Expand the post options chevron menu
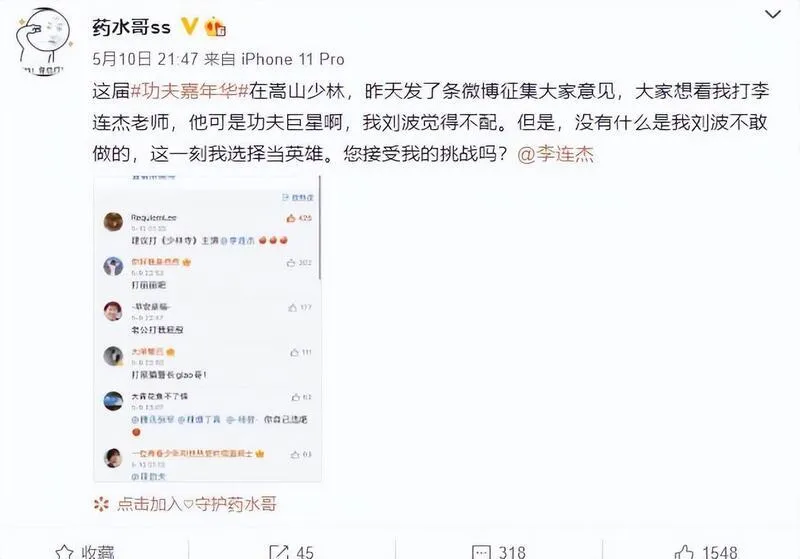Image resolution: width=800 pixels, height=559 pixels. point(772,15)
